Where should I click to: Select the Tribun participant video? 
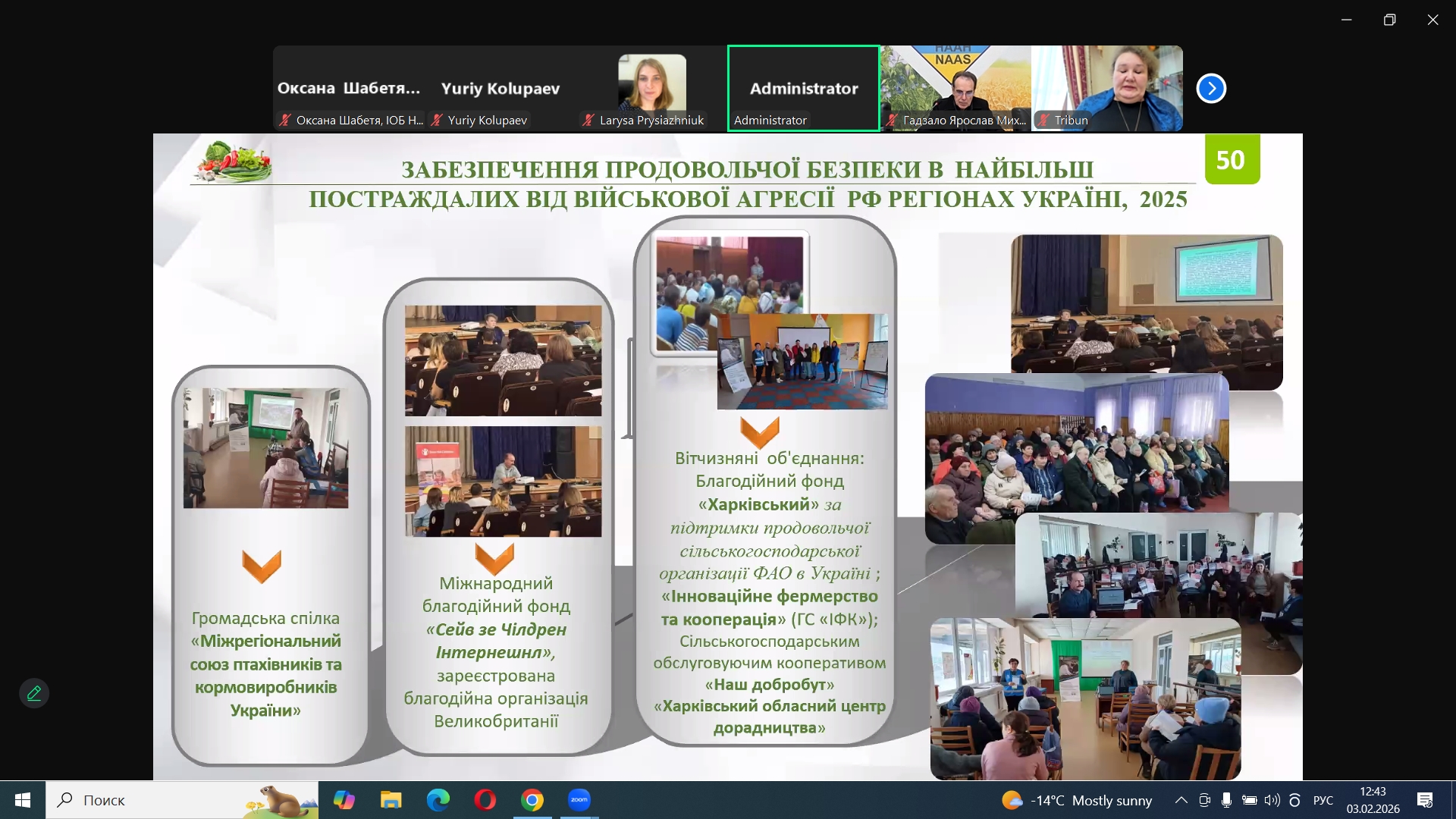[1107, 89]
